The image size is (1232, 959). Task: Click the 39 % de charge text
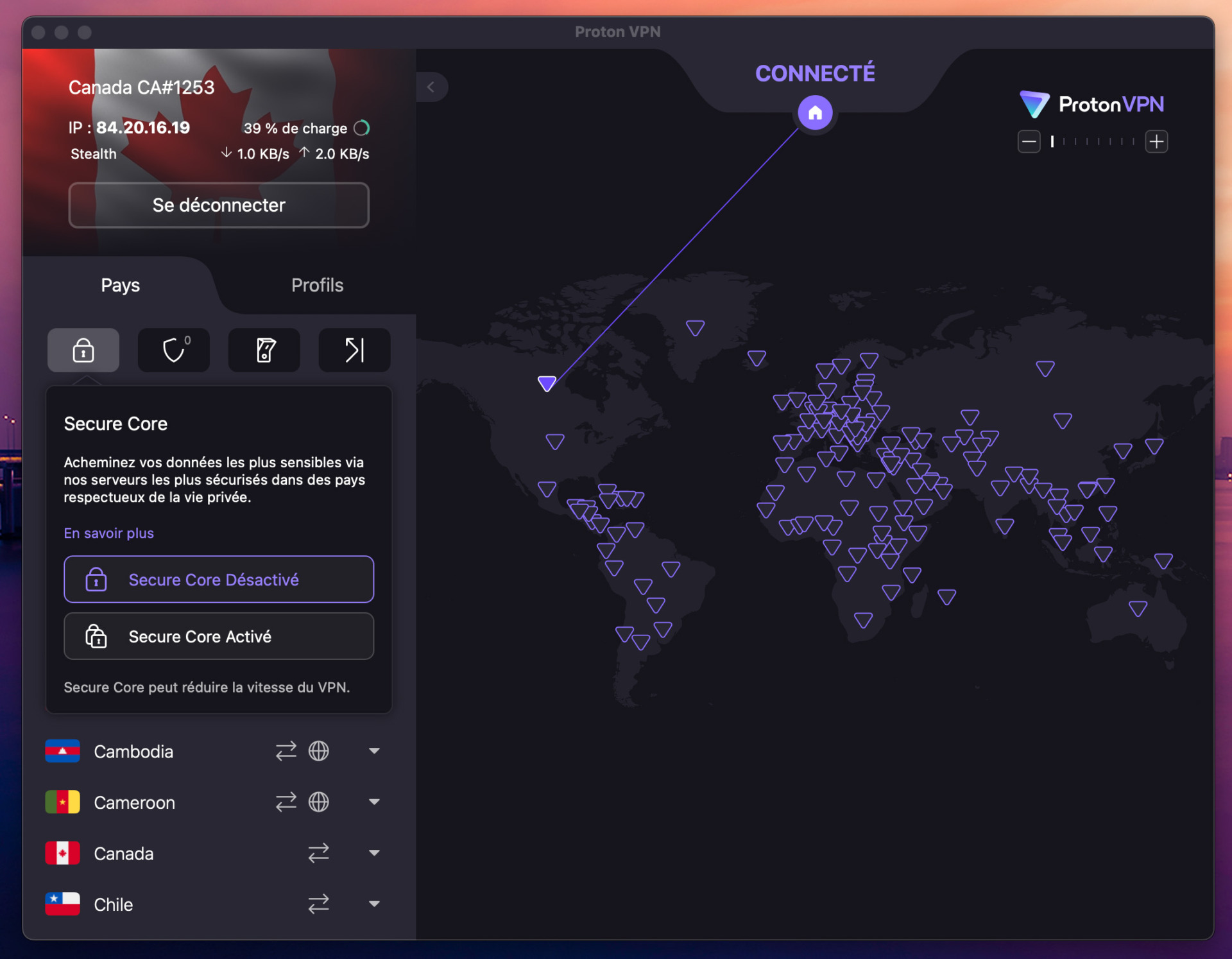coord(295,128)
